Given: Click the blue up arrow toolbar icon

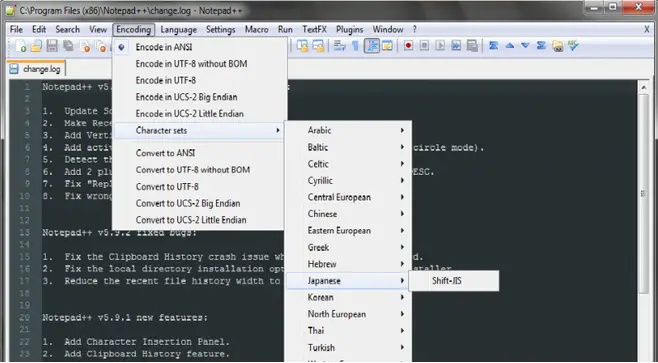Looking at the screenshot, I should click(x=509, y=46).
